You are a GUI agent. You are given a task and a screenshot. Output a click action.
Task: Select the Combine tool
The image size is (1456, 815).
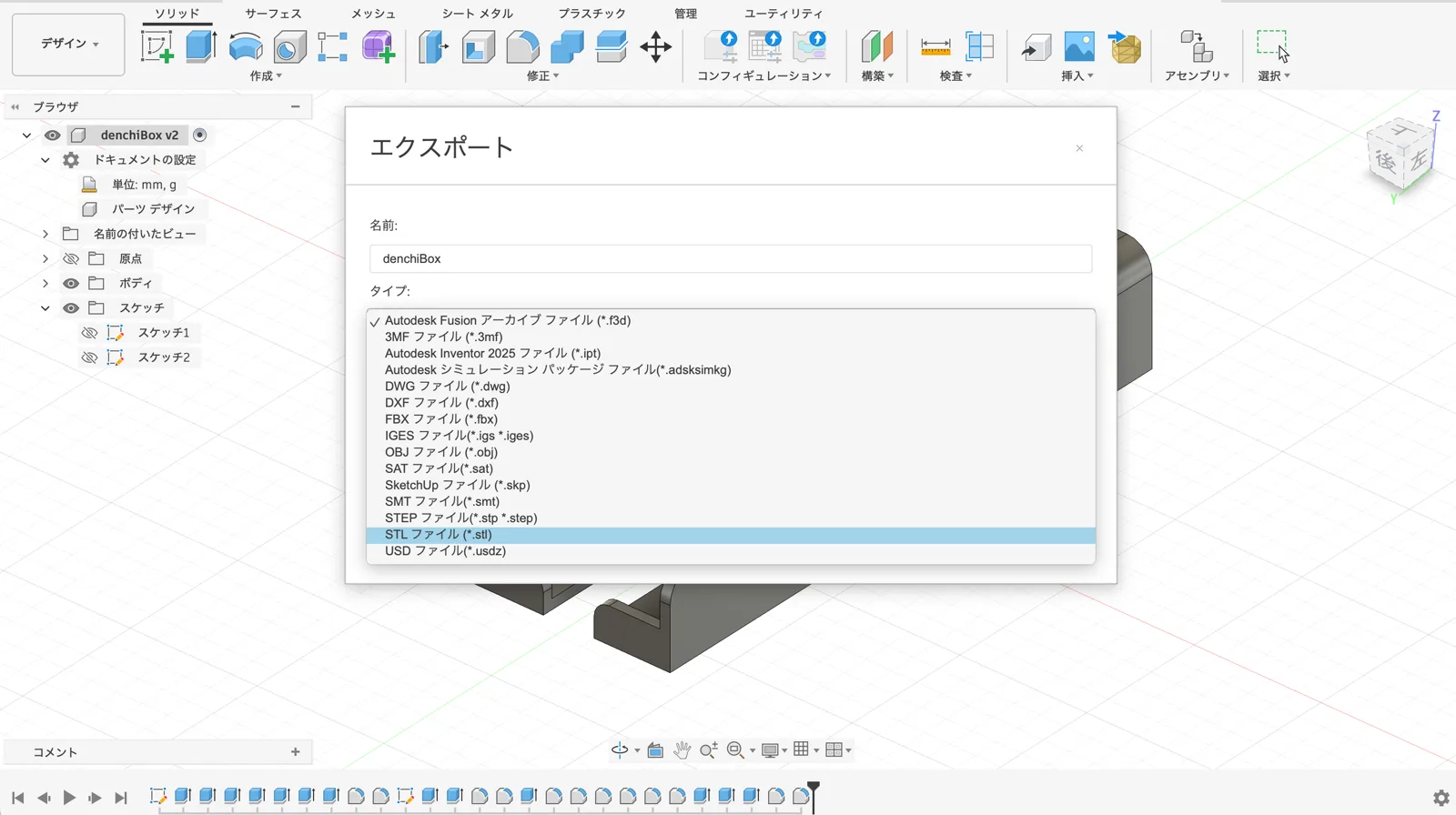tap(567, 46)
